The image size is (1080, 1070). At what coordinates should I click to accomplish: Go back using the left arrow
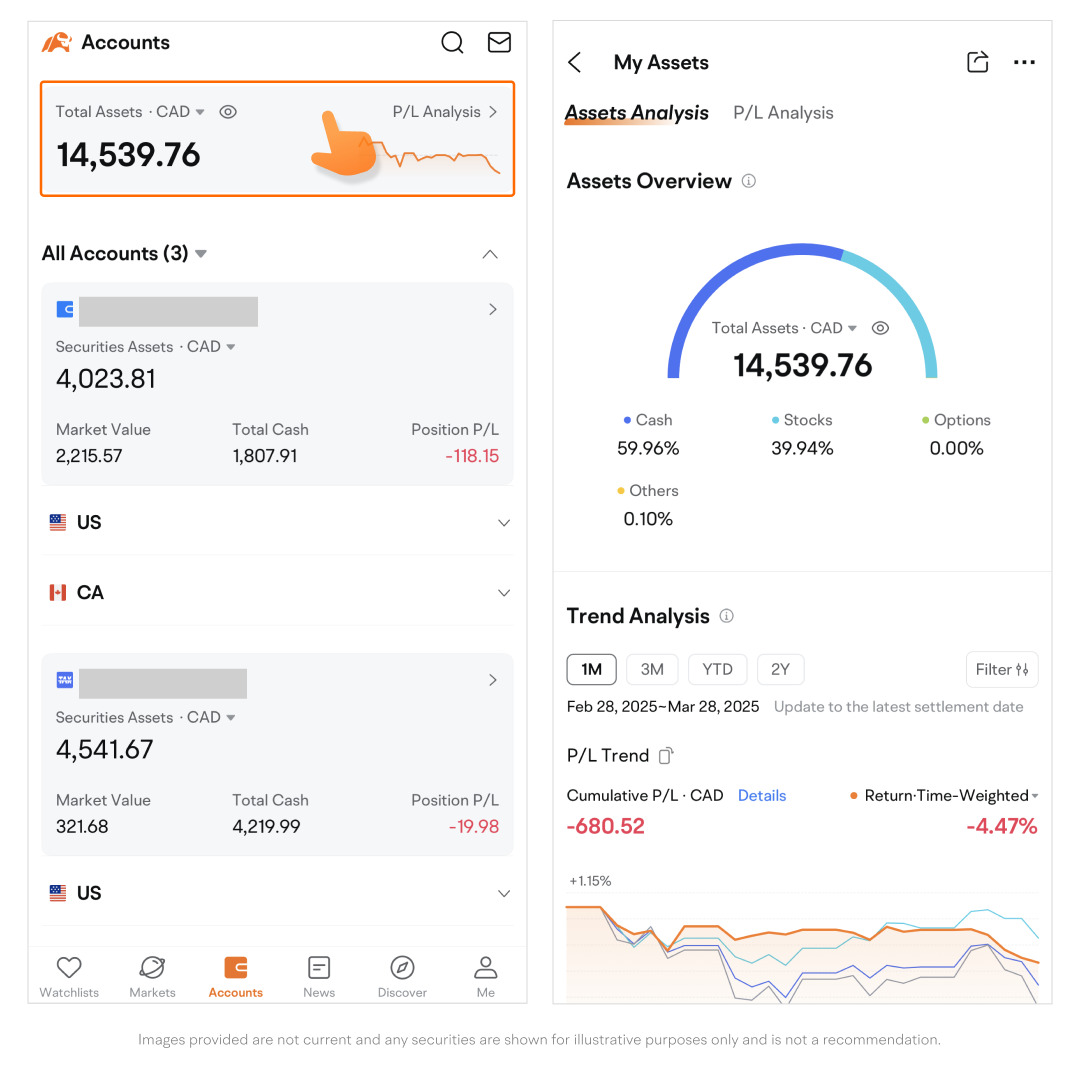click(x=575, y=62)
